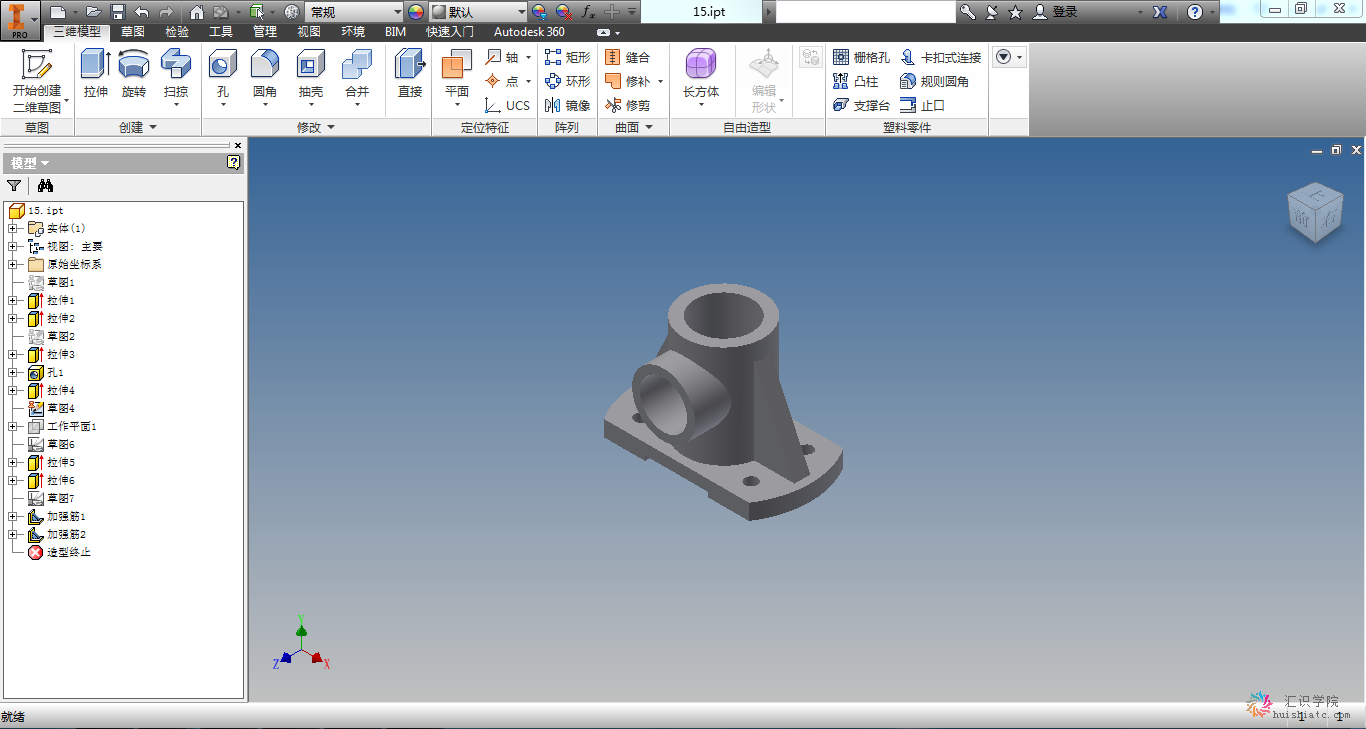This screenshot has width=1366, height=729.
Task: Switch to the 视图 ribbon tab
Action: click(x=309, y=32)
